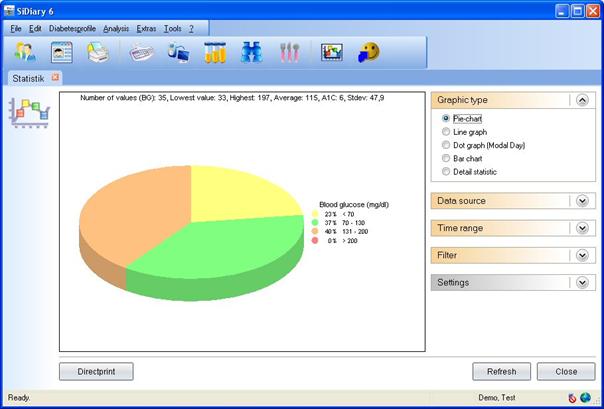Select the Line graph radio button
The height and width of the screenshot is (409, 604).
coord(446,131)
